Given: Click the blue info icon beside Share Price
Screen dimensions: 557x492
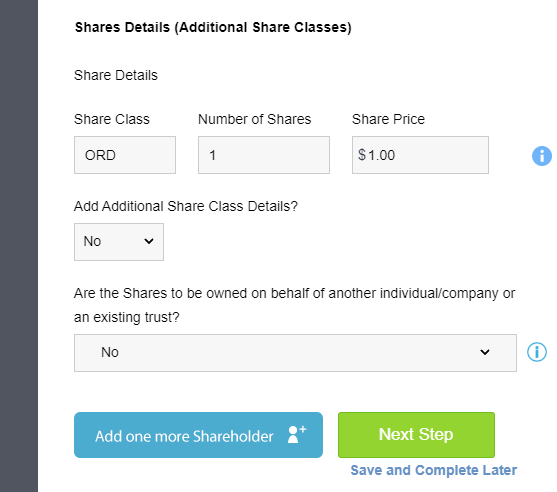Looking at the screenshot, I should pyautogui.click(x=542, y=156).
